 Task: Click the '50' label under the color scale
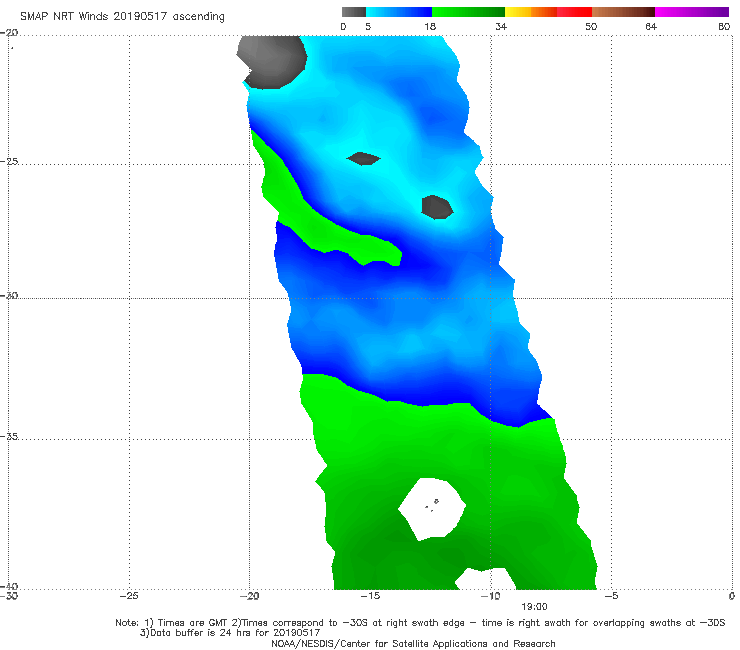[591, 26]
